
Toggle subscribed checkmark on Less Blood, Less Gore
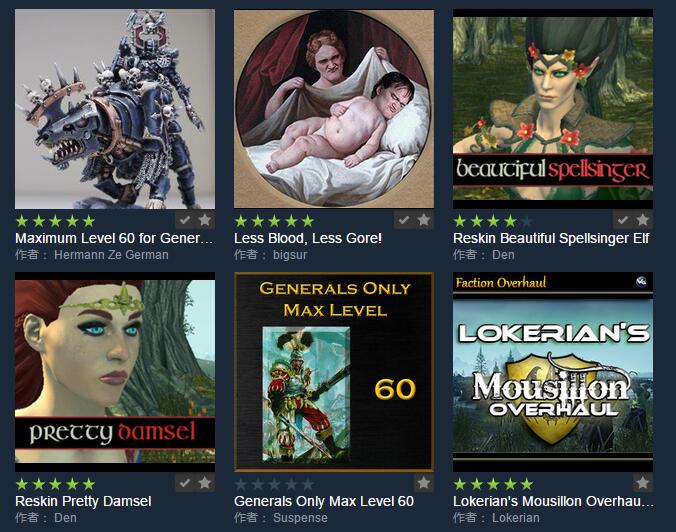(404, 220)
